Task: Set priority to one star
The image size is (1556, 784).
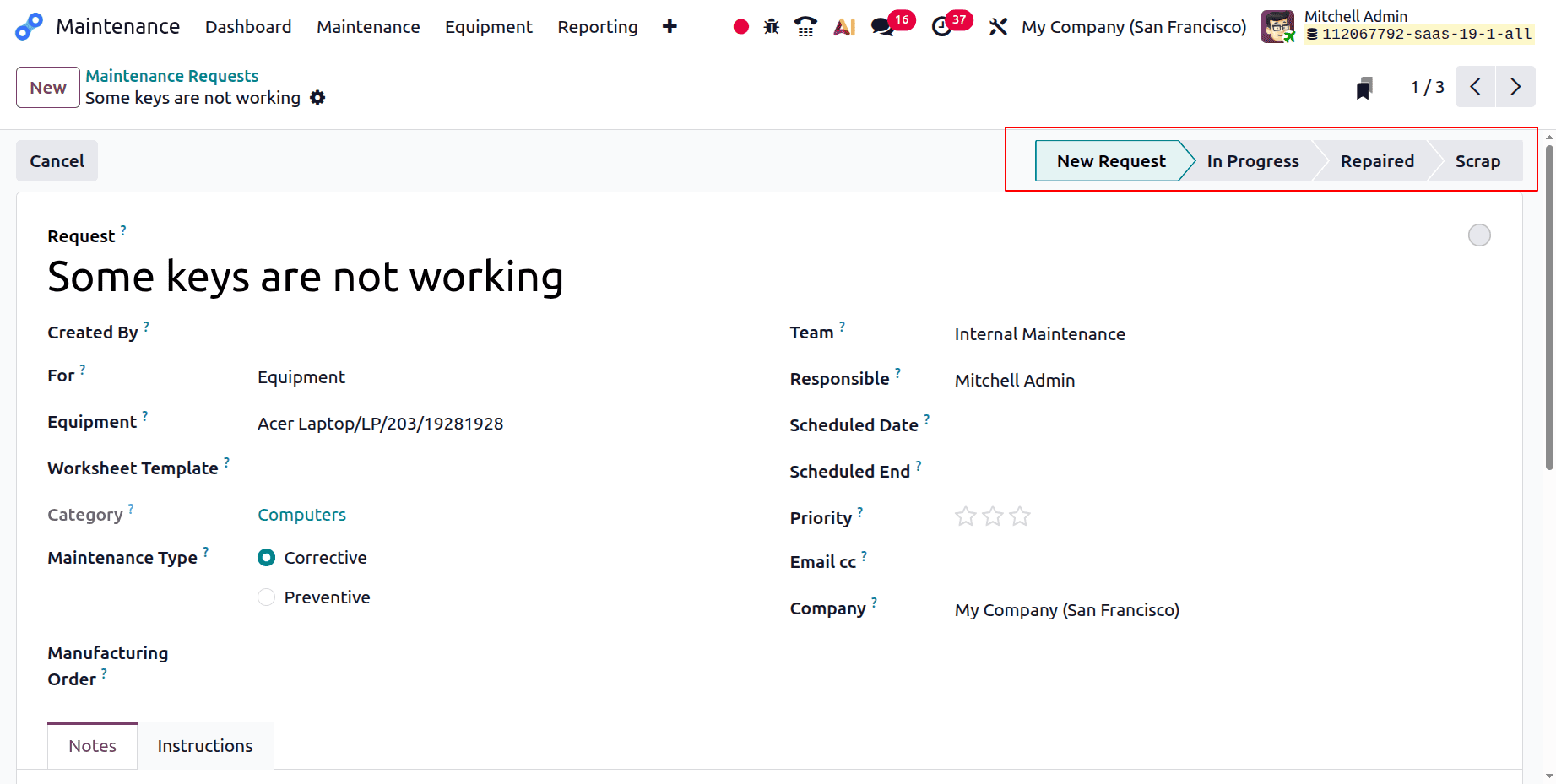Action: pos(966,516)
